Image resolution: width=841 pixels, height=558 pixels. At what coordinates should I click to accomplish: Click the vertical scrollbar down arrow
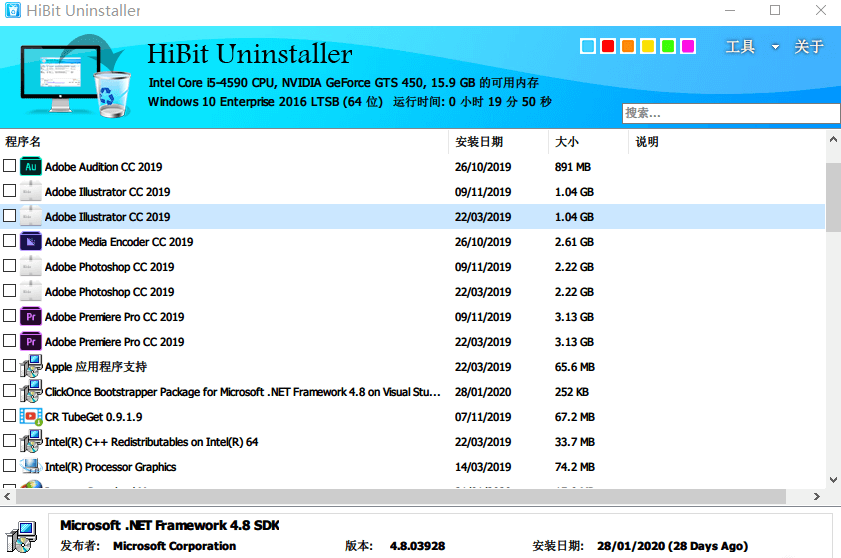coord(833,480)
